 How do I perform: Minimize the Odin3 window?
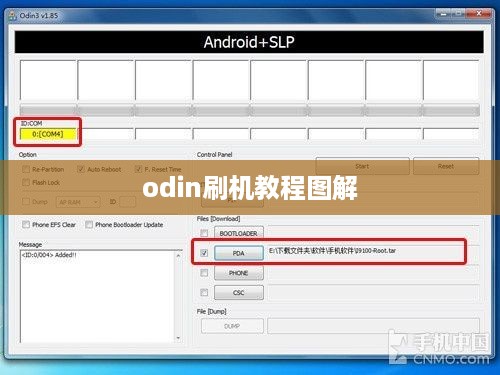point(444,14)
